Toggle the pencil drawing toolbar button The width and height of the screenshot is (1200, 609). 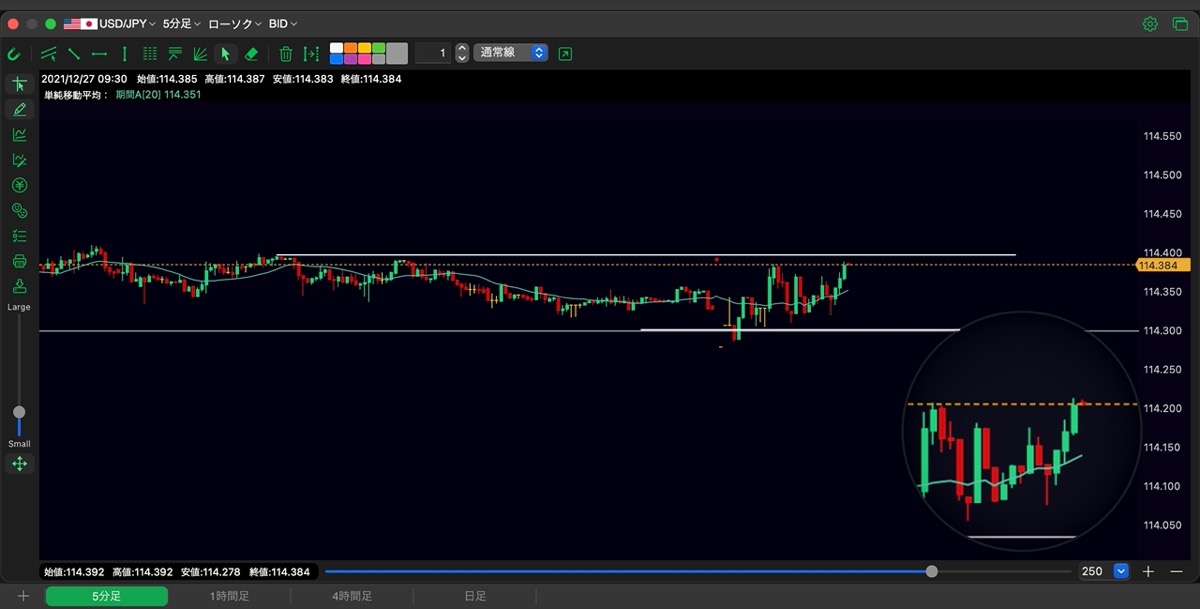point(19,109)
